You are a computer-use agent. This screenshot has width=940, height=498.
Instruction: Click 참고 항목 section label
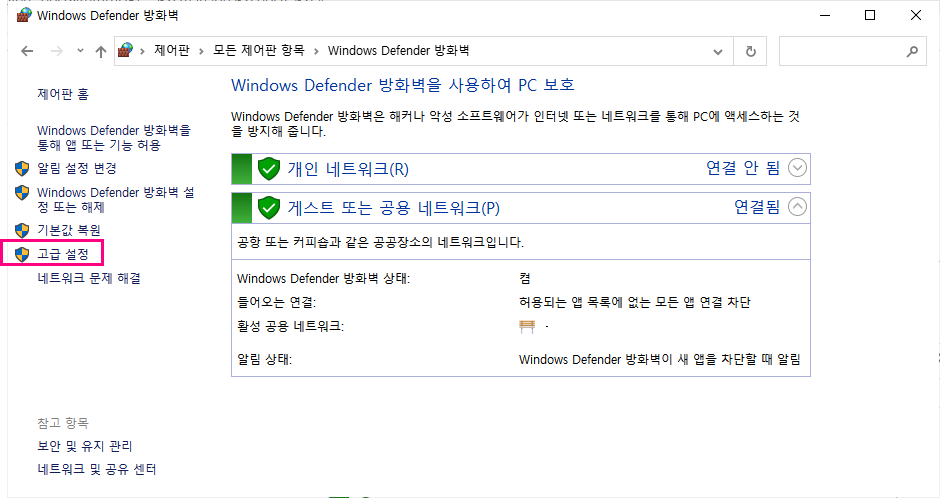pyautogui.click(x=63, y=423)
